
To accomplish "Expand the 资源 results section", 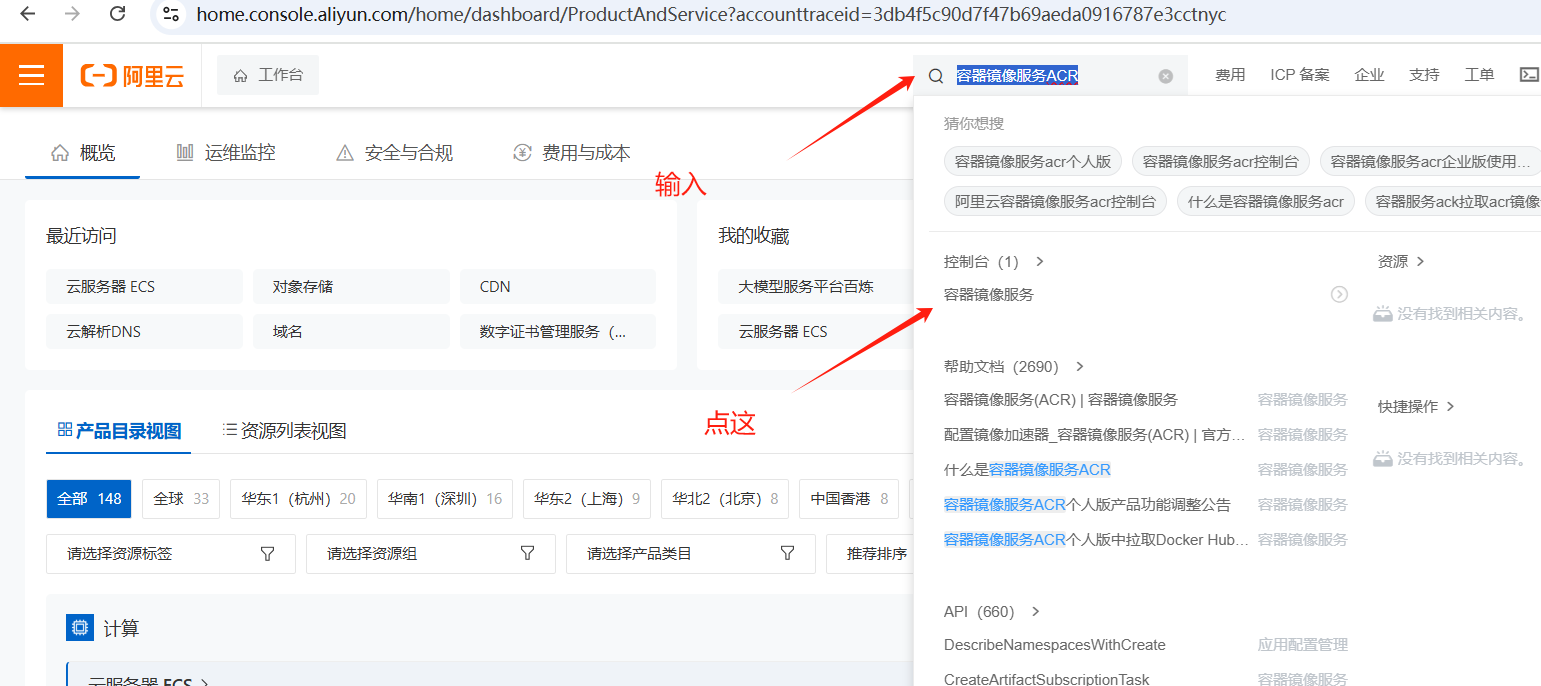I will [1401, 262].
